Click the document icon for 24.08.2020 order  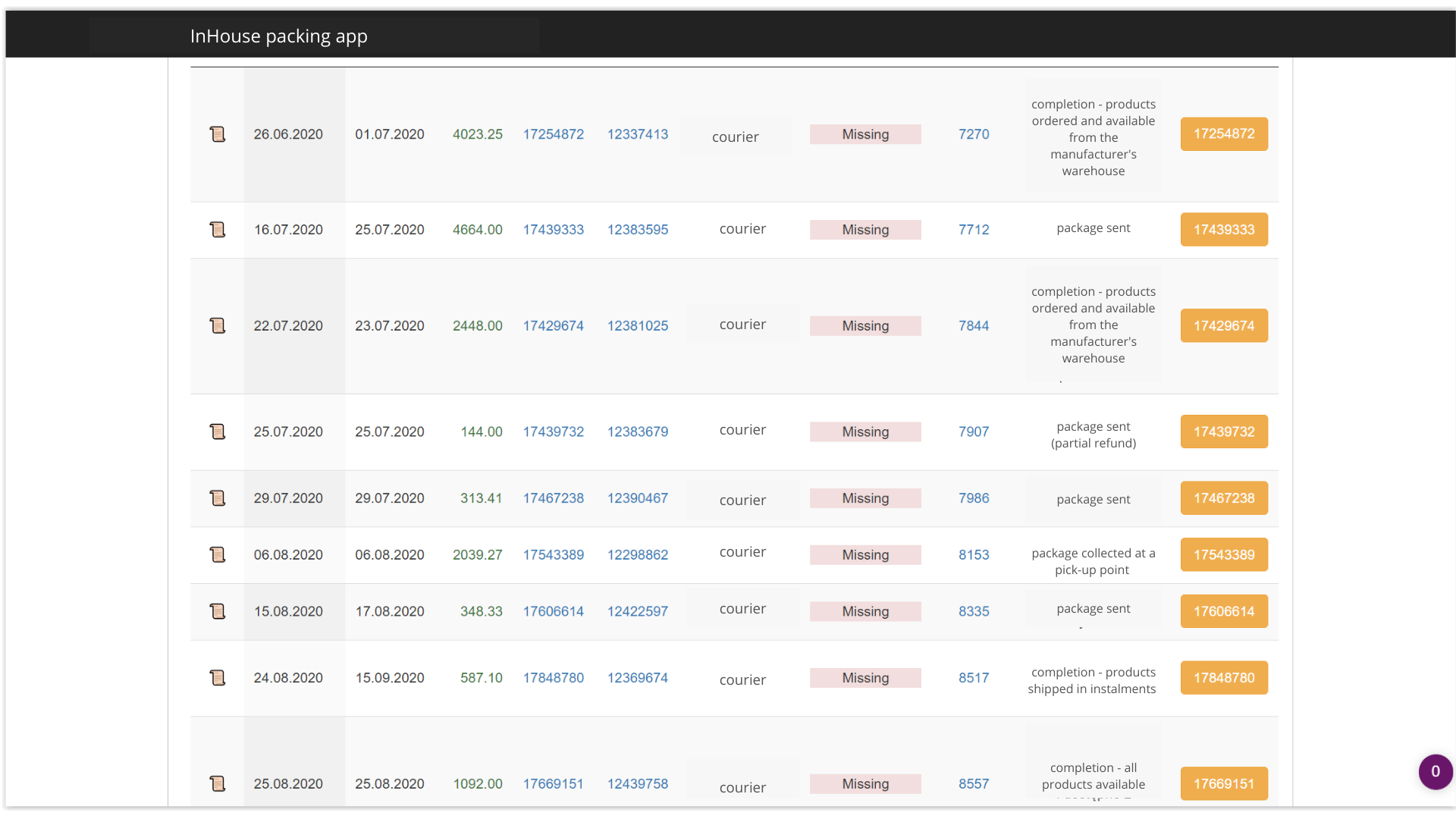(x=216, y=678)
